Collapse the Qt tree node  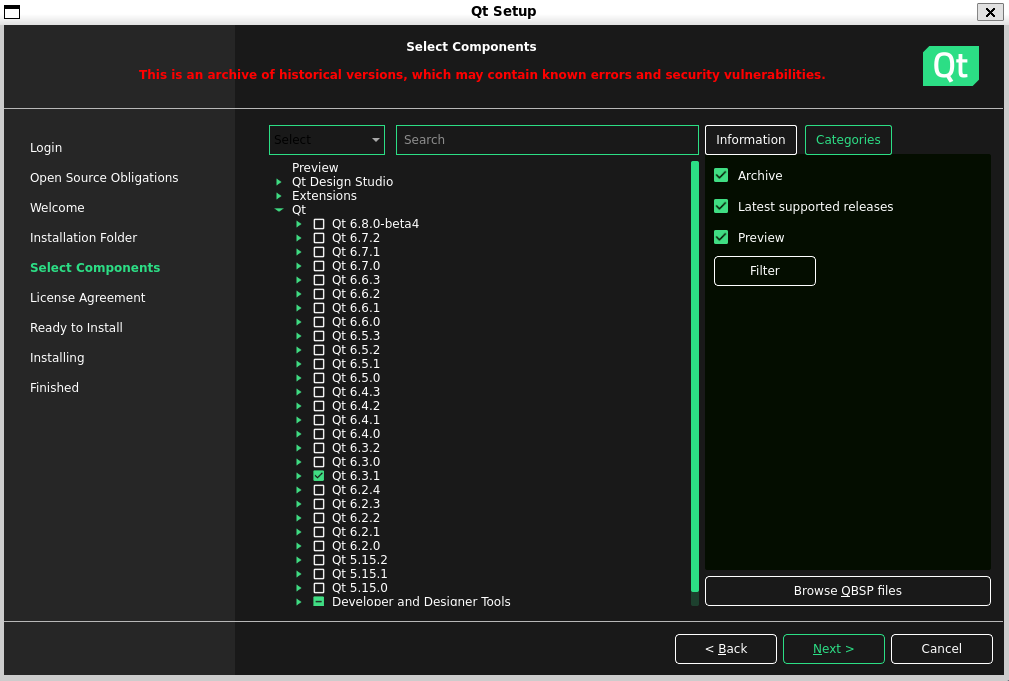279,210
